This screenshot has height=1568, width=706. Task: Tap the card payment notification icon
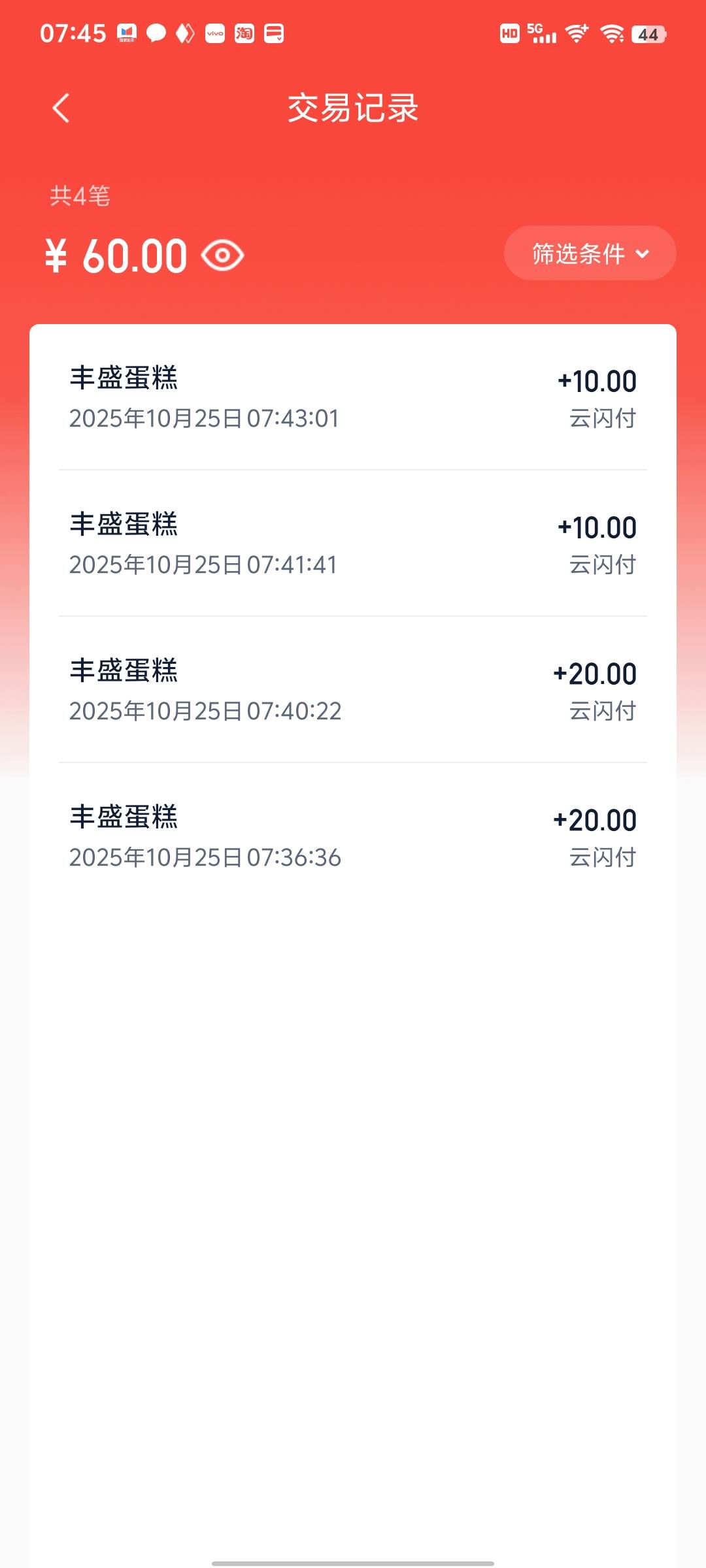pos(274,33)
